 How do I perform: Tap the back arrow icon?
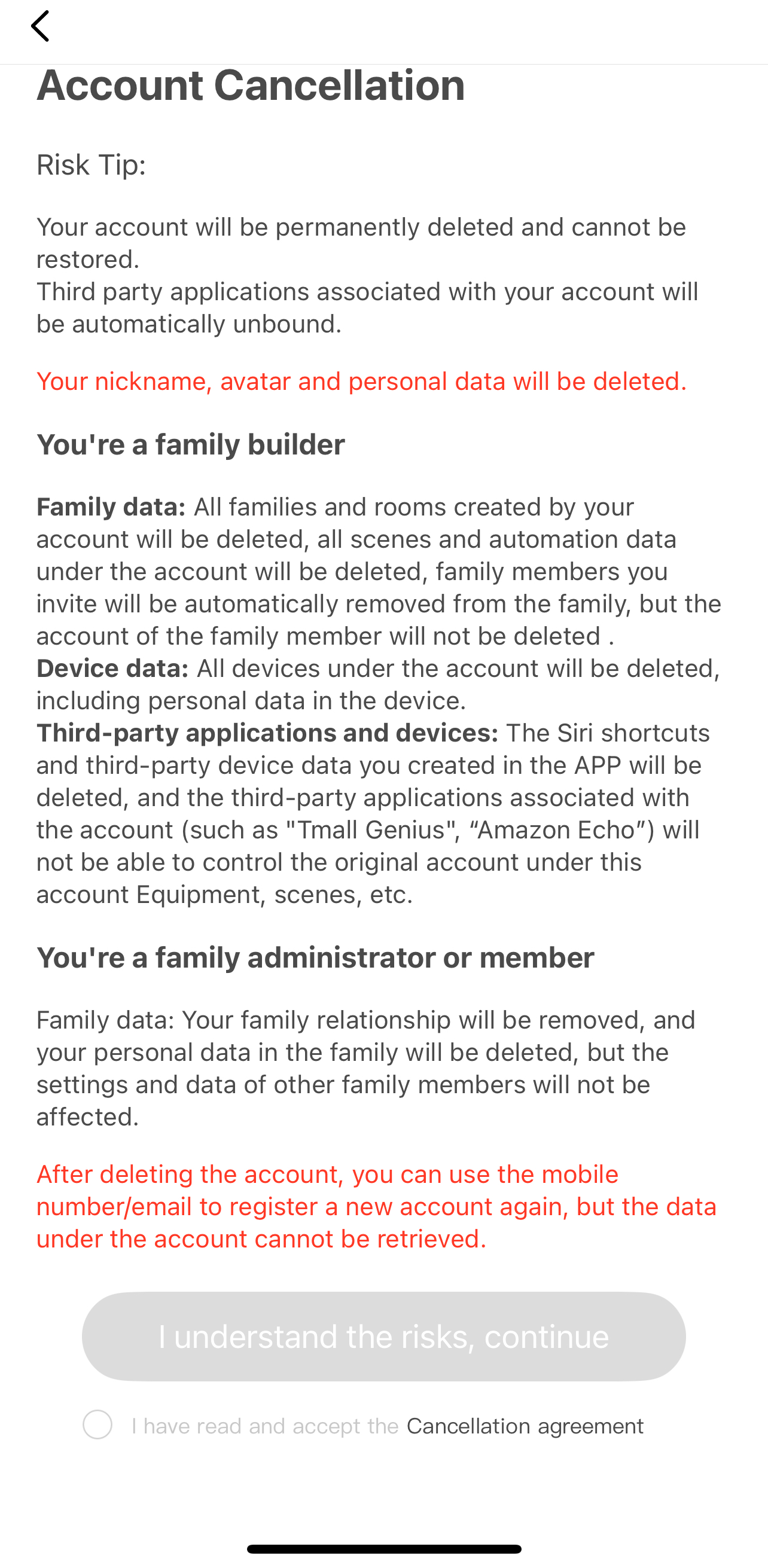coord(40,27)
